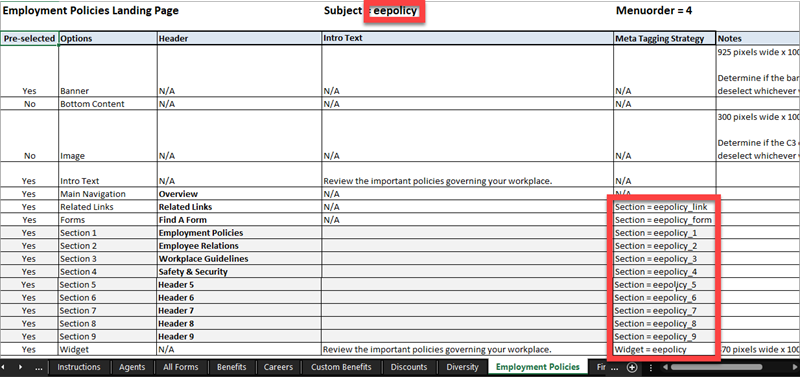The image size is (800, 377).
Task: Click the tab bar split handle dots
Action: click(651, 367)
